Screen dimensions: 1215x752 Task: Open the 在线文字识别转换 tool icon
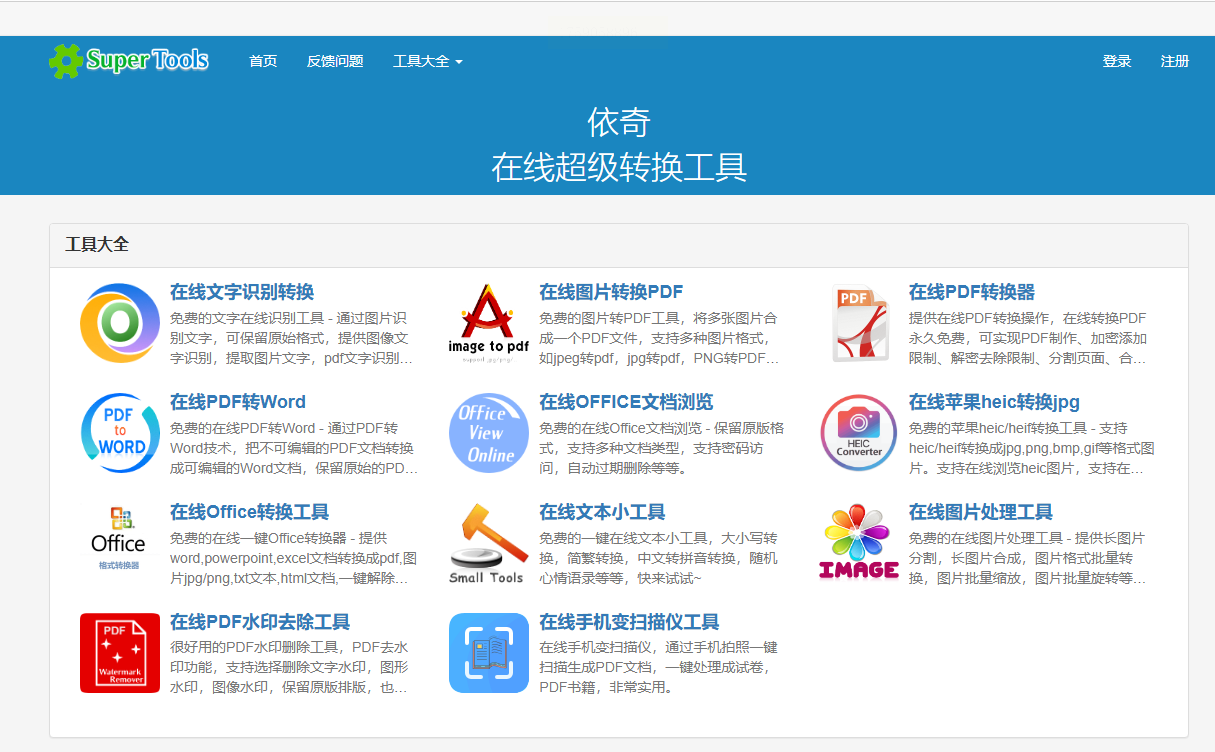(x=120, y=323)
